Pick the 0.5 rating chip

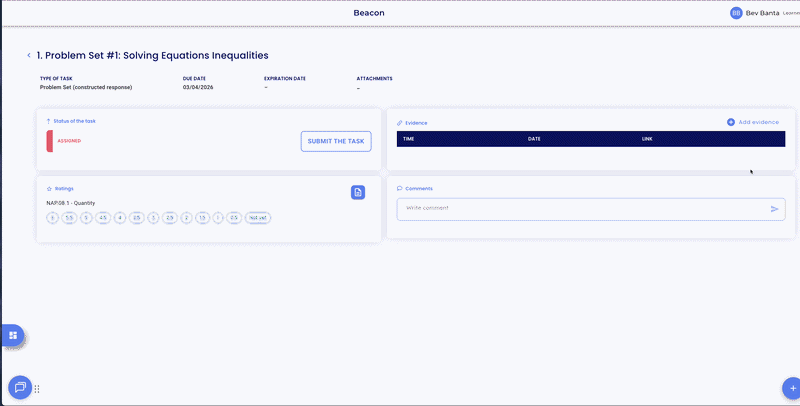pos(234,217)
